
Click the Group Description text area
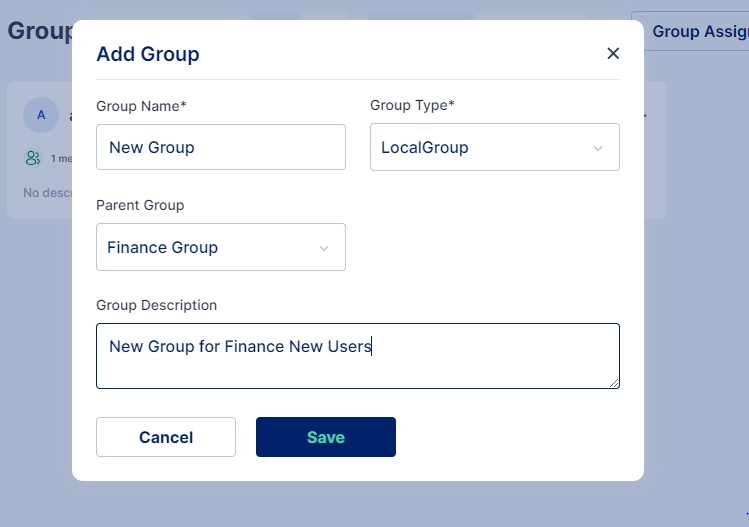pos(357,355)
